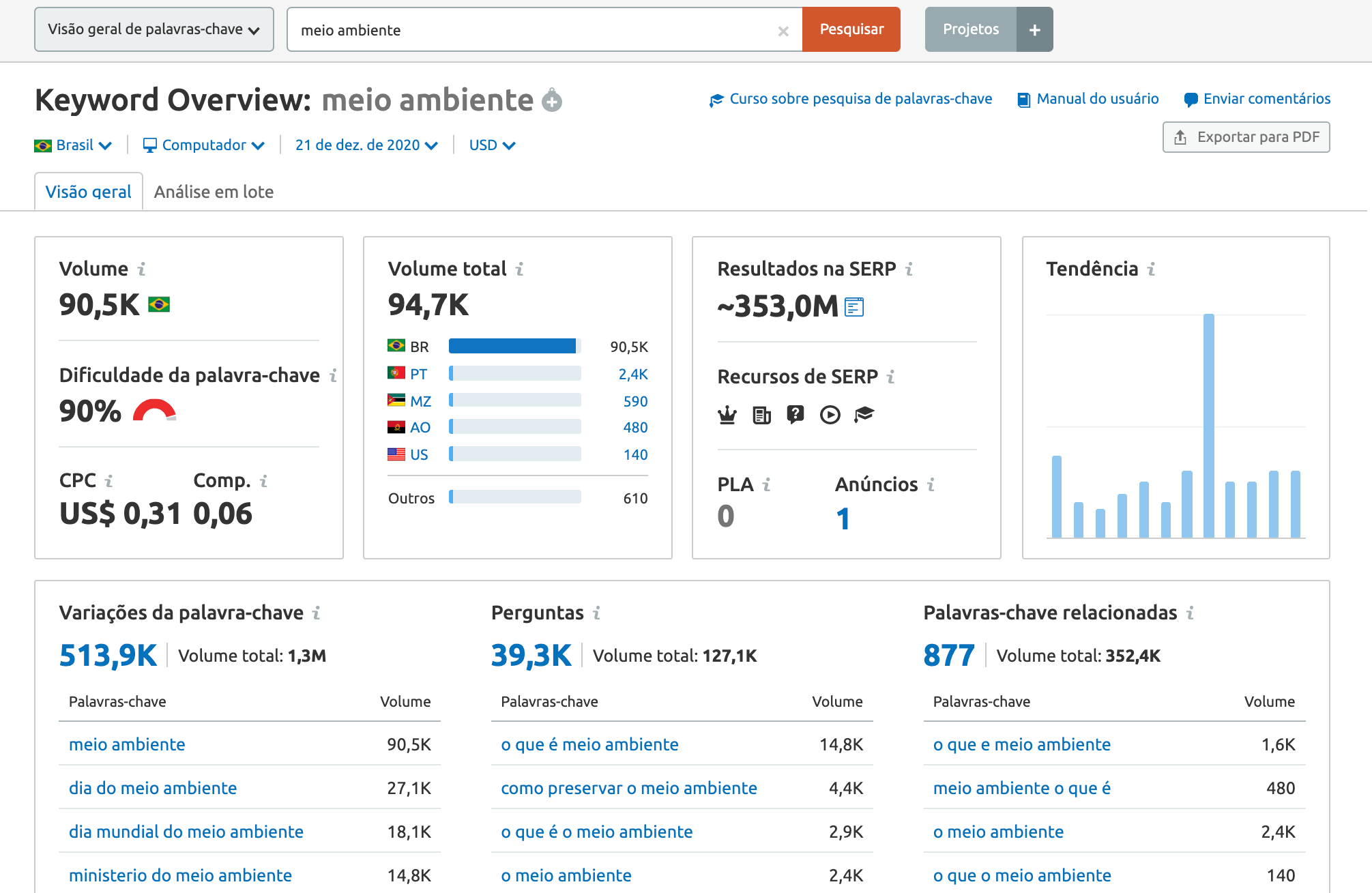This screenshot has height=893, width=1372.
Task: Click the Brazil flag next to 90,5K volume
Action: pos(159,304)
